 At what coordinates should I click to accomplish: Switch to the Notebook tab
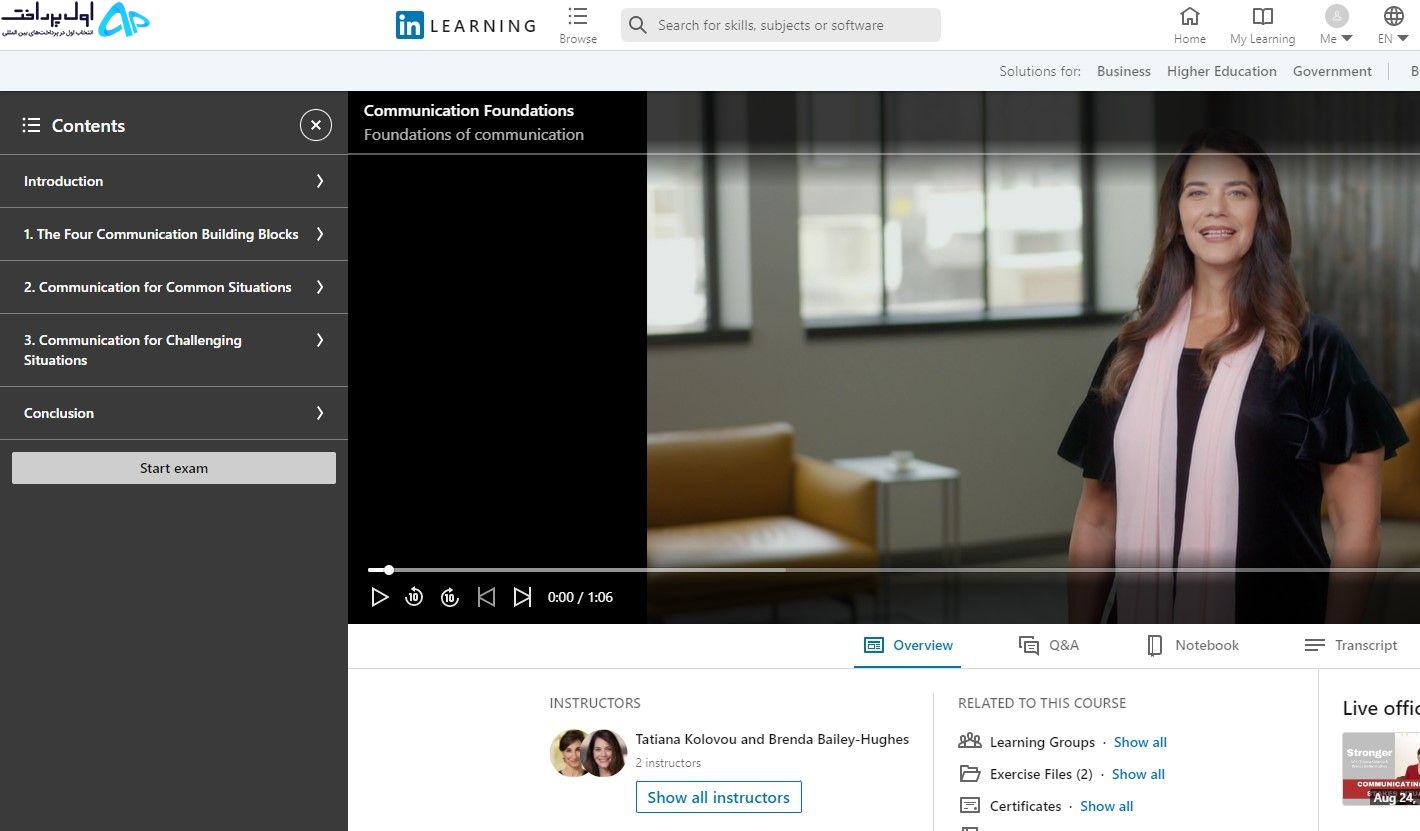[x=1193, y=645]
